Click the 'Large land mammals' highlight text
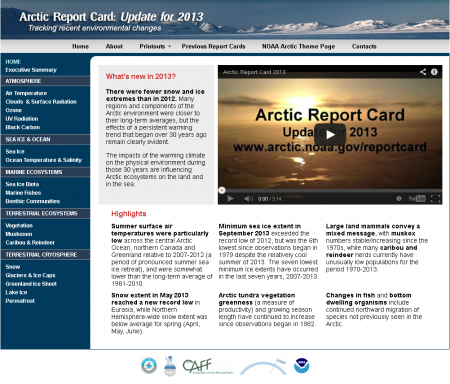Viewport: 450px width, 384px height. (x=377, y=248)
